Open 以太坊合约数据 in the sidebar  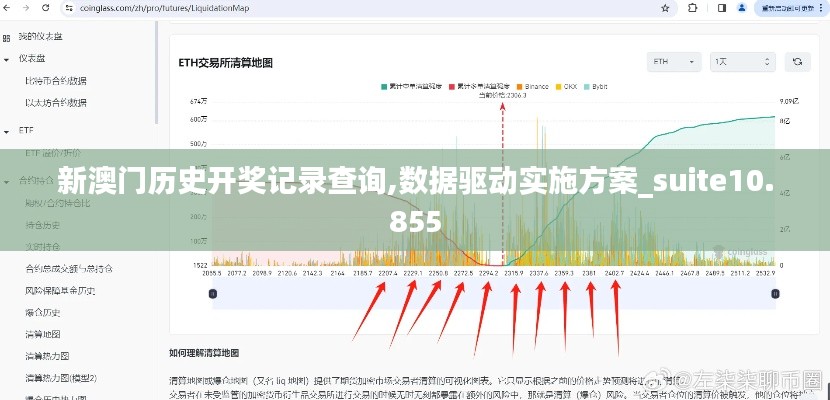coord(56,103)
